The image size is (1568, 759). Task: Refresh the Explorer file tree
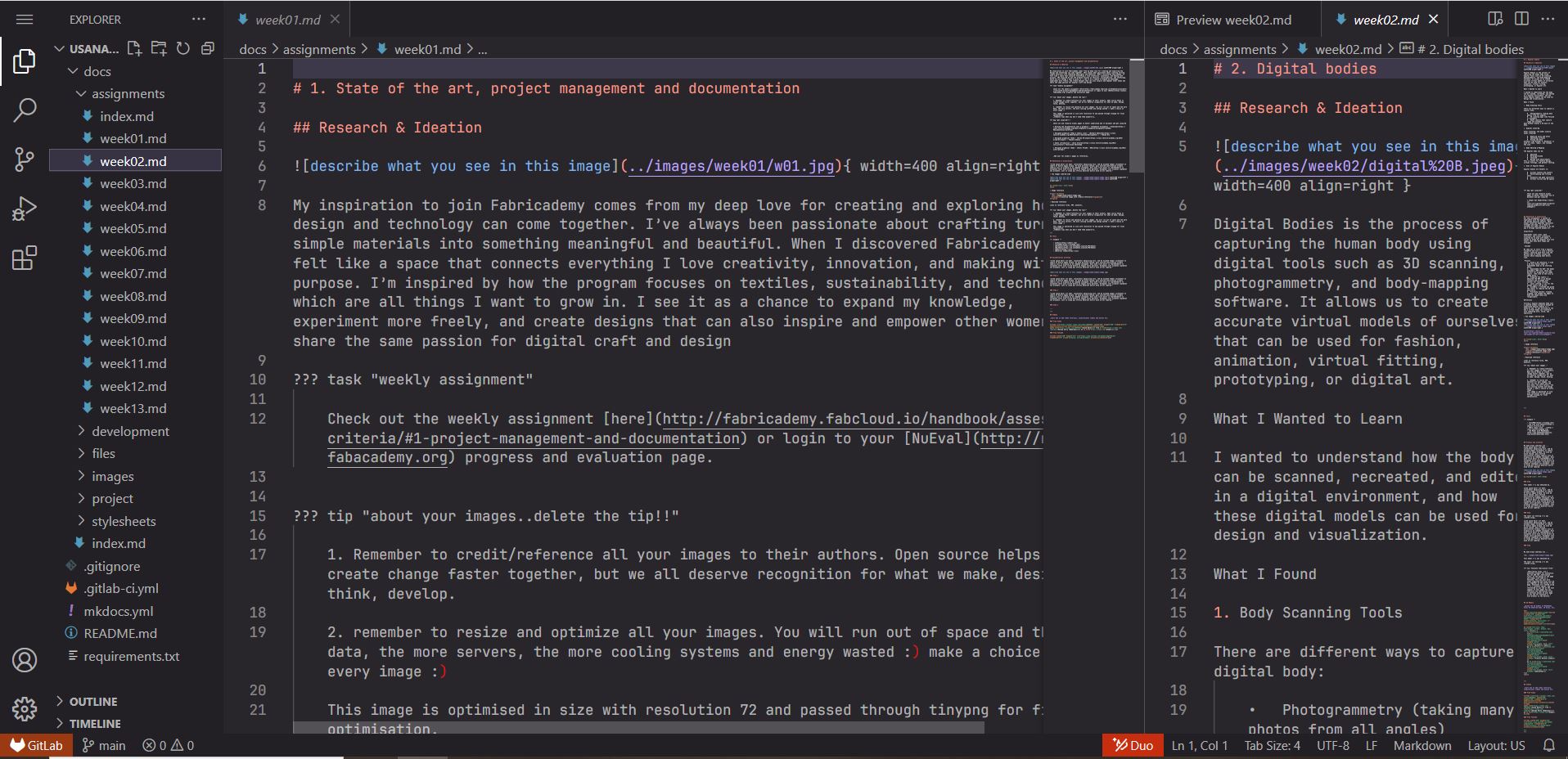click(183, 49)
